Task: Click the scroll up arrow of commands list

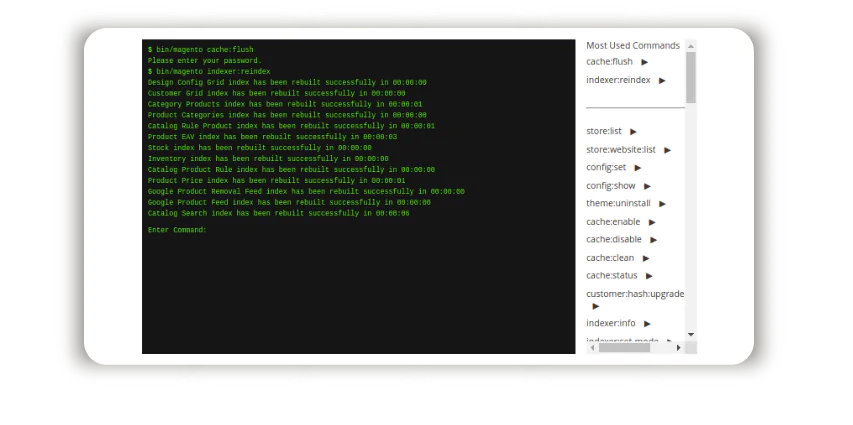Action: coord(691,46)
